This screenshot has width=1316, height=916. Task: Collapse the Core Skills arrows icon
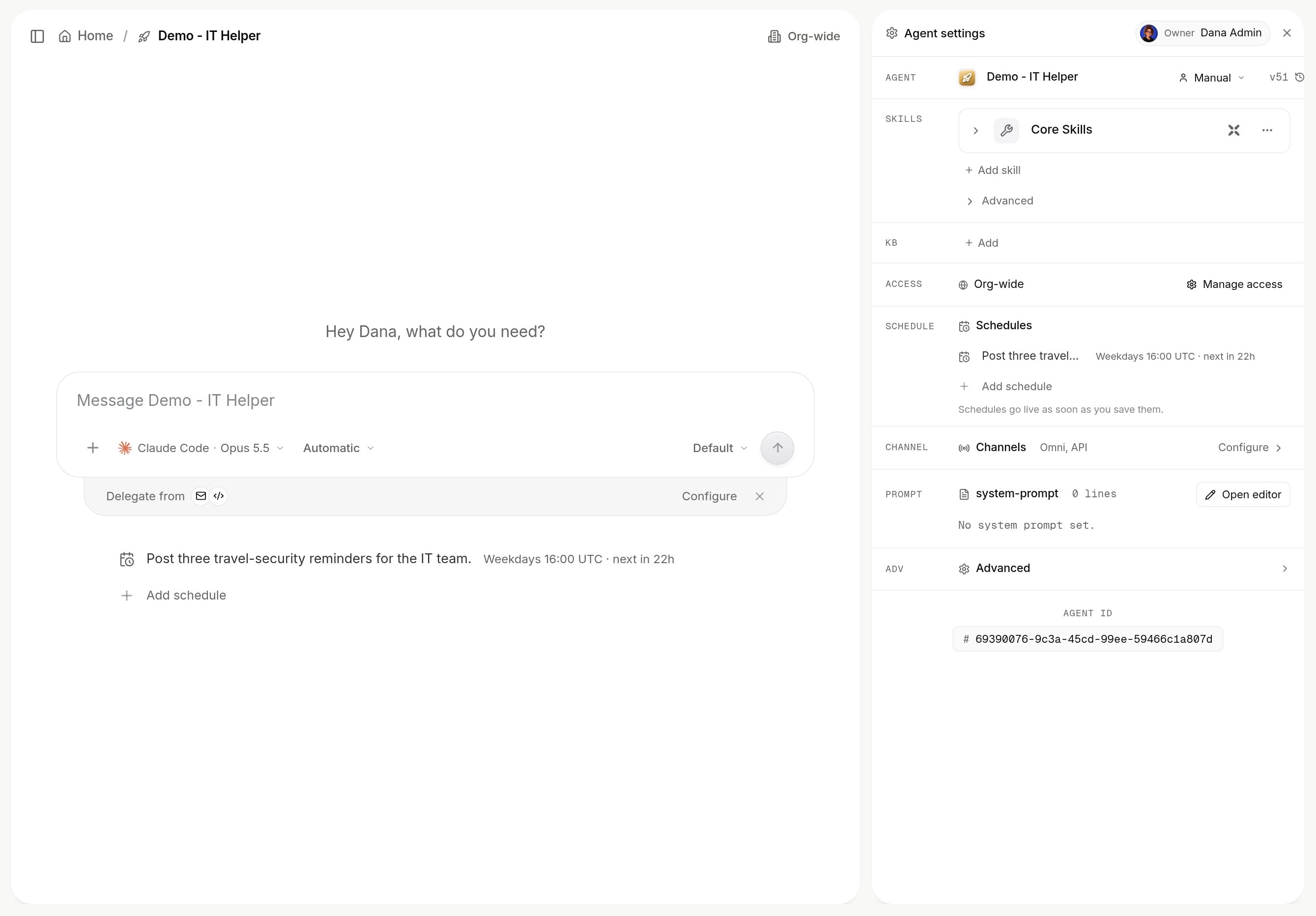point(1233,130)
